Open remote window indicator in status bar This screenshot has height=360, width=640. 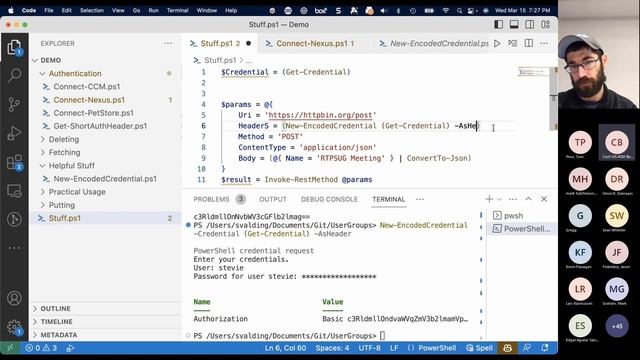pyautogui.click(x=10, y=348)
